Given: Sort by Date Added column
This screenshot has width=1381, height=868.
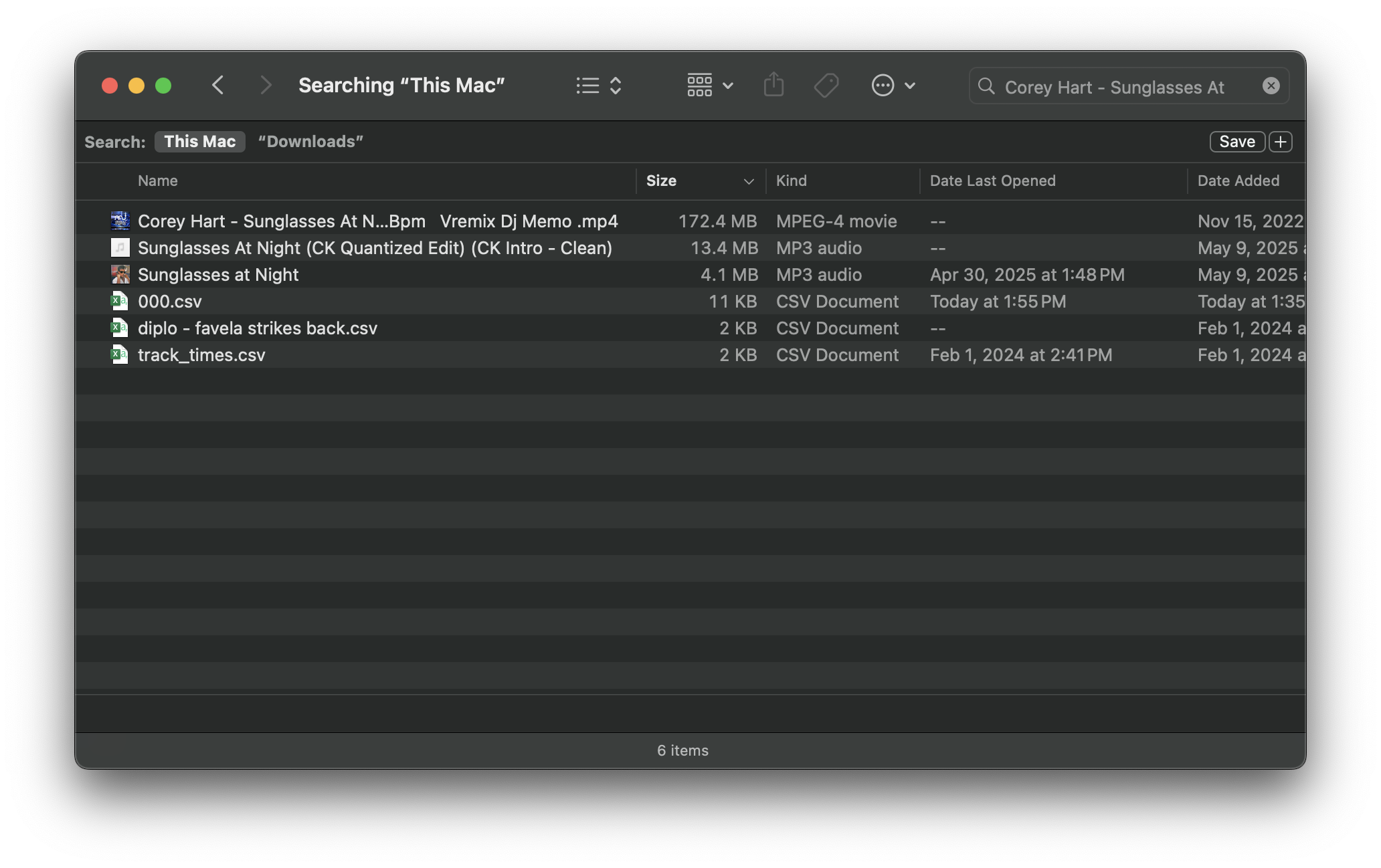Looking at the screenshot, I should (x=1238, y=181).
